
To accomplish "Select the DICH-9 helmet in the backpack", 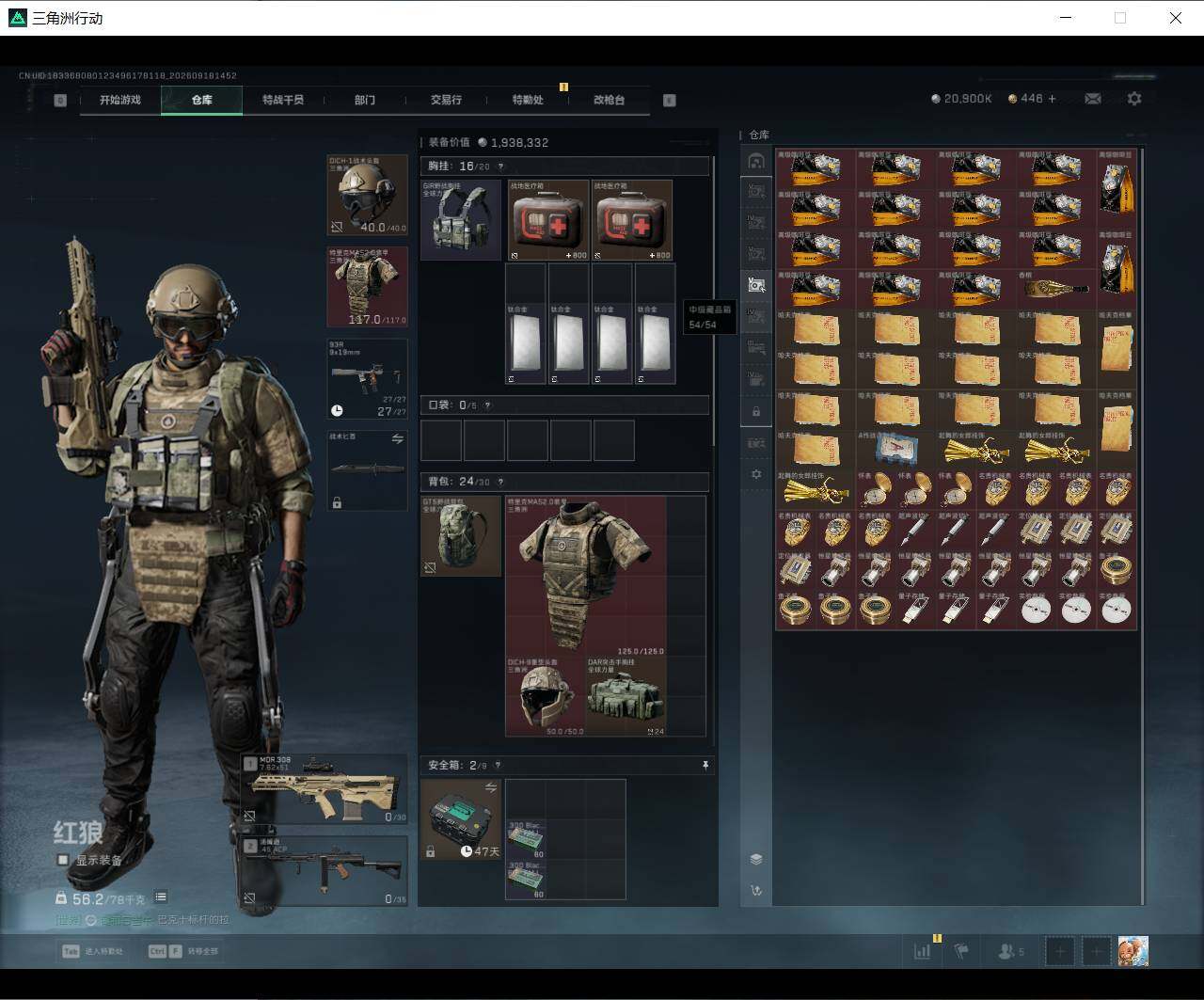I will [546, 697].
